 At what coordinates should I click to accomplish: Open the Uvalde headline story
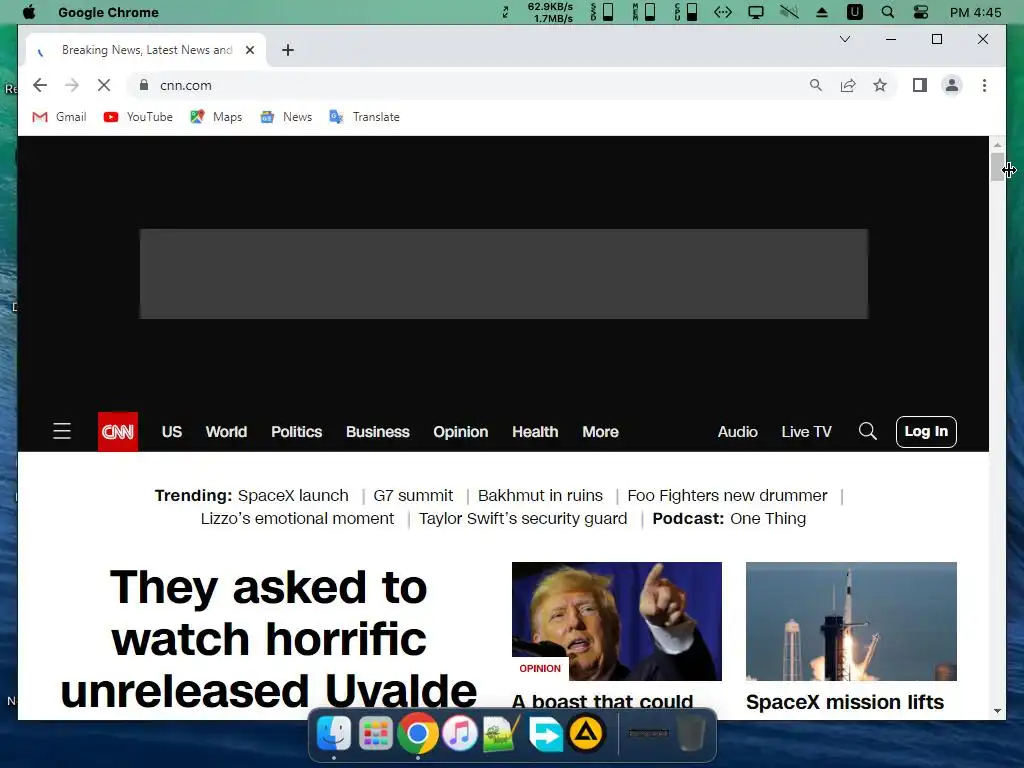(268, 640)
